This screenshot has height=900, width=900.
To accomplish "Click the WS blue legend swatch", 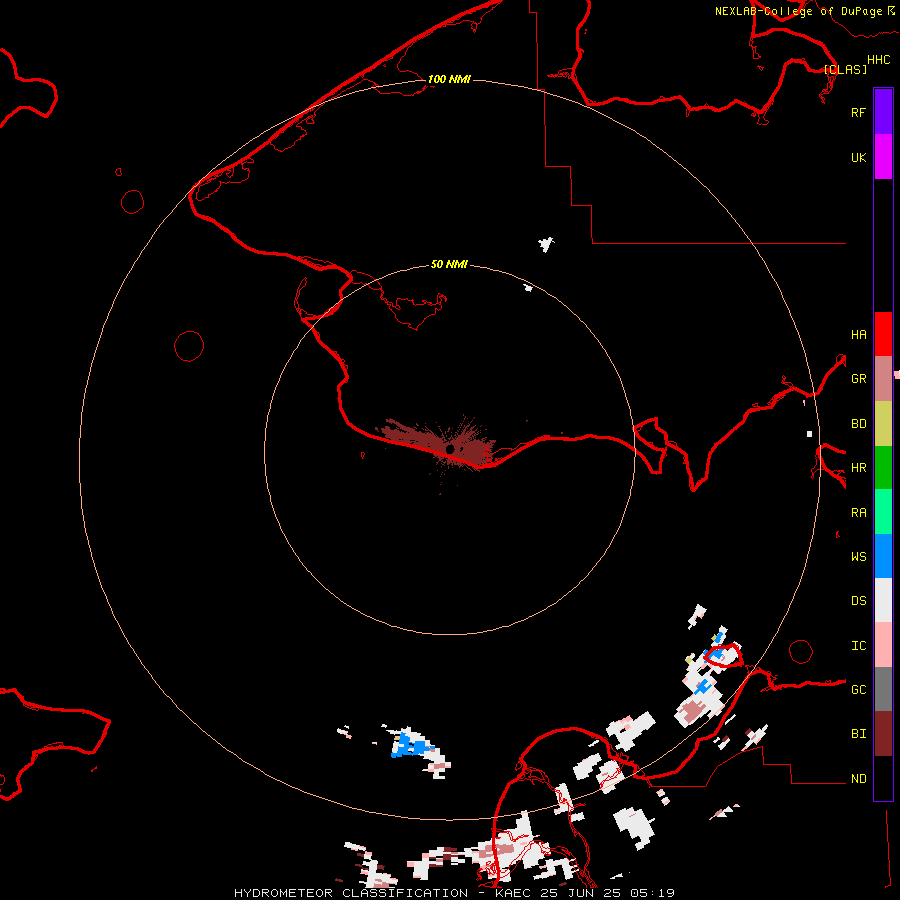I will [x=883, y=556].
